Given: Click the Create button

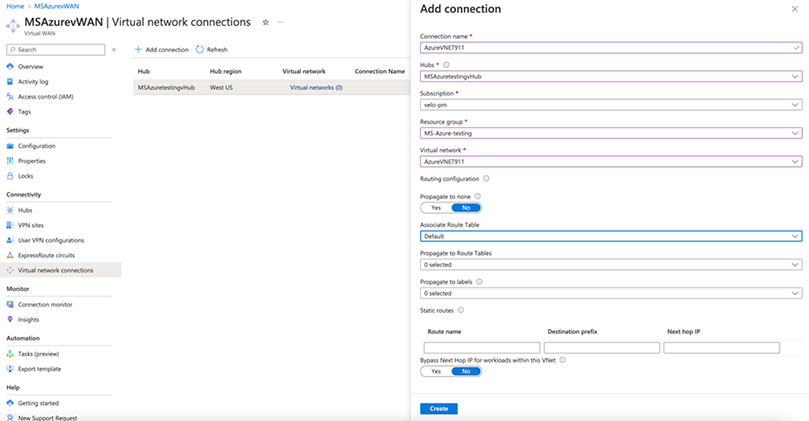Looking at the screenshot, I should coord(439,409).
